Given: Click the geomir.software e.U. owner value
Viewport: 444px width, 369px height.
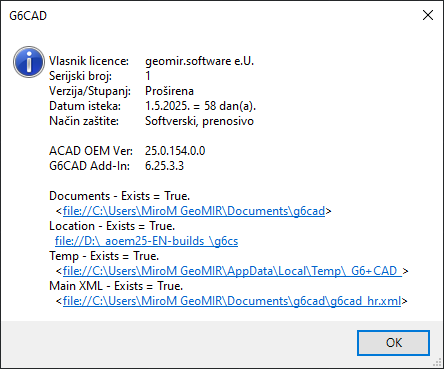Looking at the screenshot, I should pos(199,61).
